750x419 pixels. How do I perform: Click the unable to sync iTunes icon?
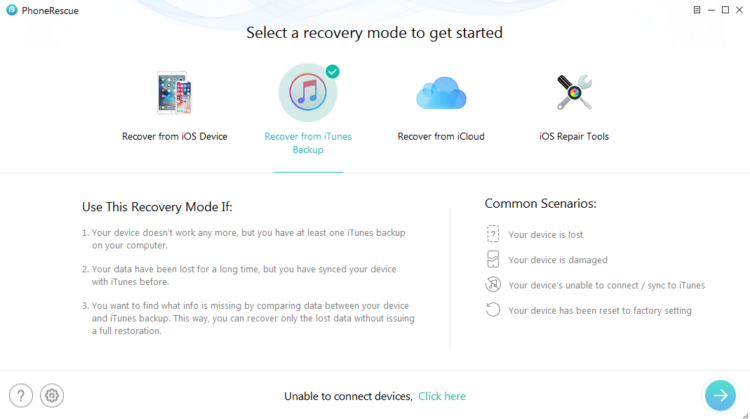pos(493,285)
